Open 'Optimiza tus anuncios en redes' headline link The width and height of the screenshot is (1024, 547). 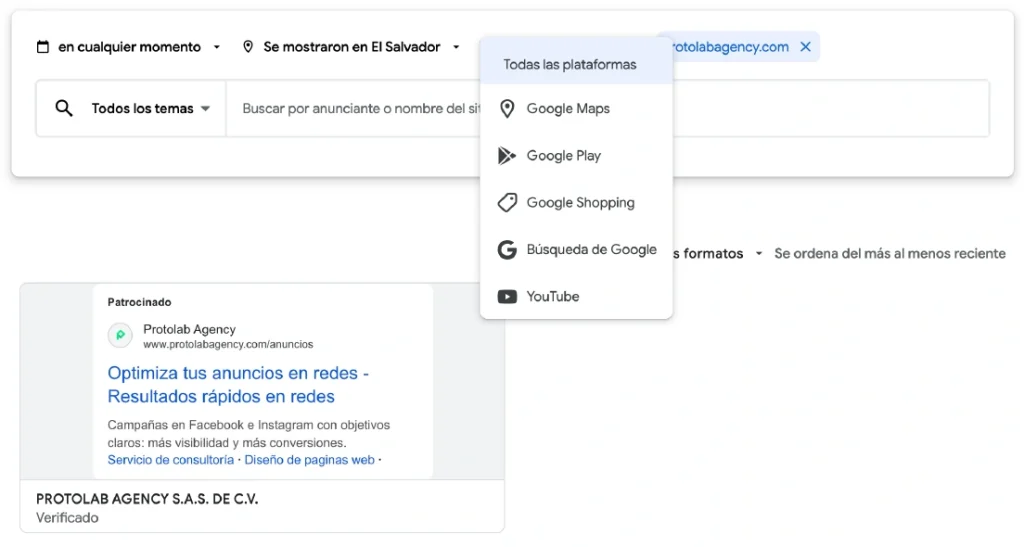point(238,385)
